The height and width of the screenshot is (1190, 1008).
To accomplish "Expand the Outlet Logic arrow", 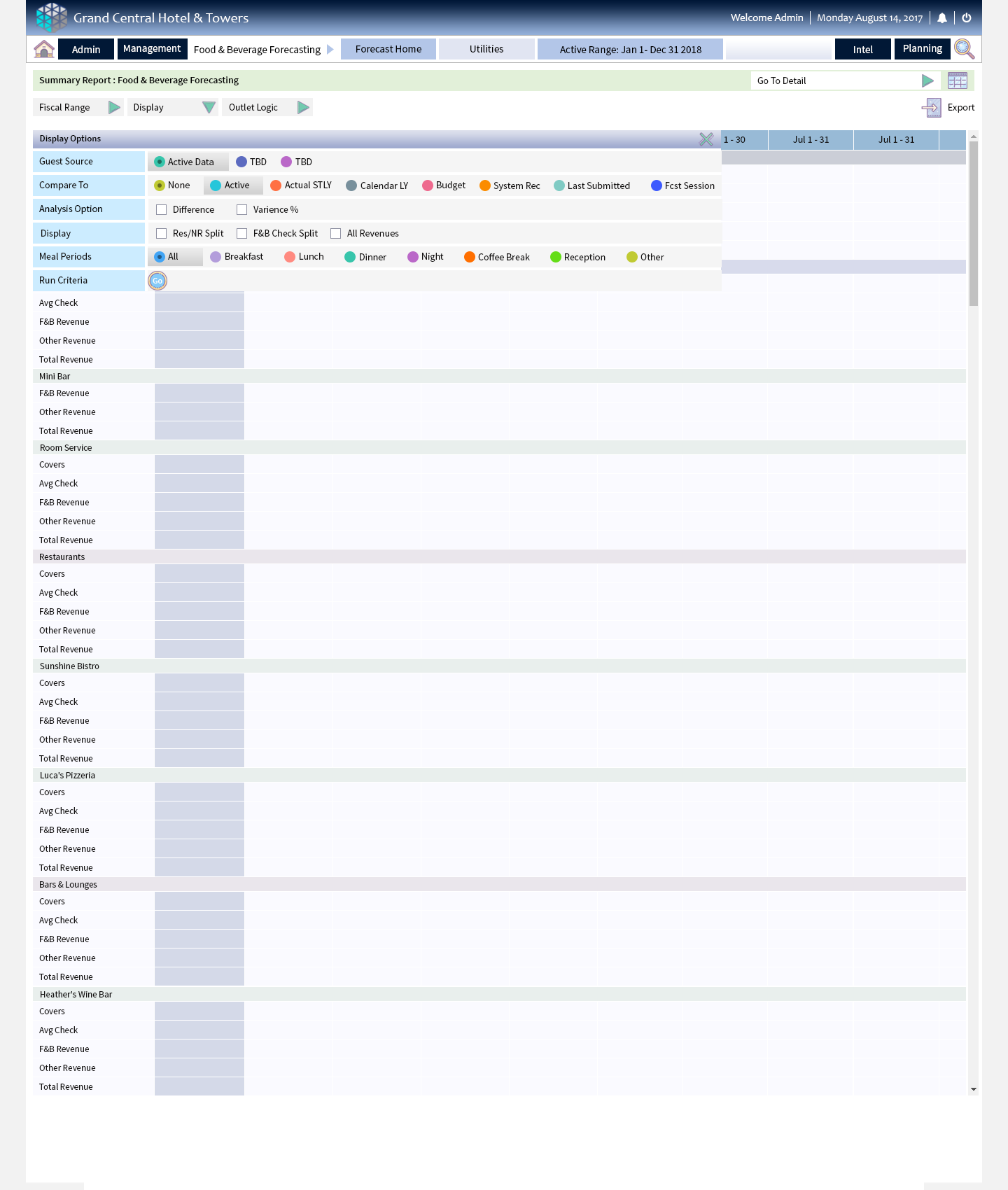I will [303, 108].
